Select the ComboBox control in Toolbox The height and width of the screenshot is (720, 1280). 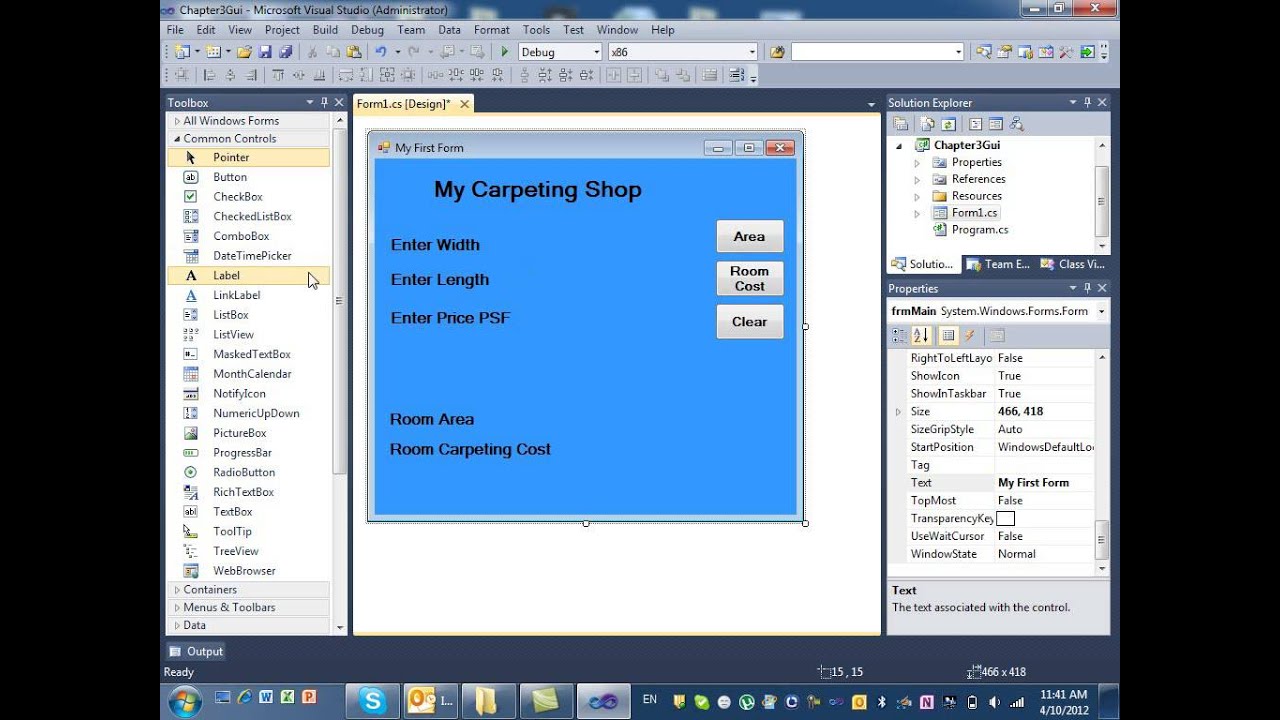pos(248,236)
